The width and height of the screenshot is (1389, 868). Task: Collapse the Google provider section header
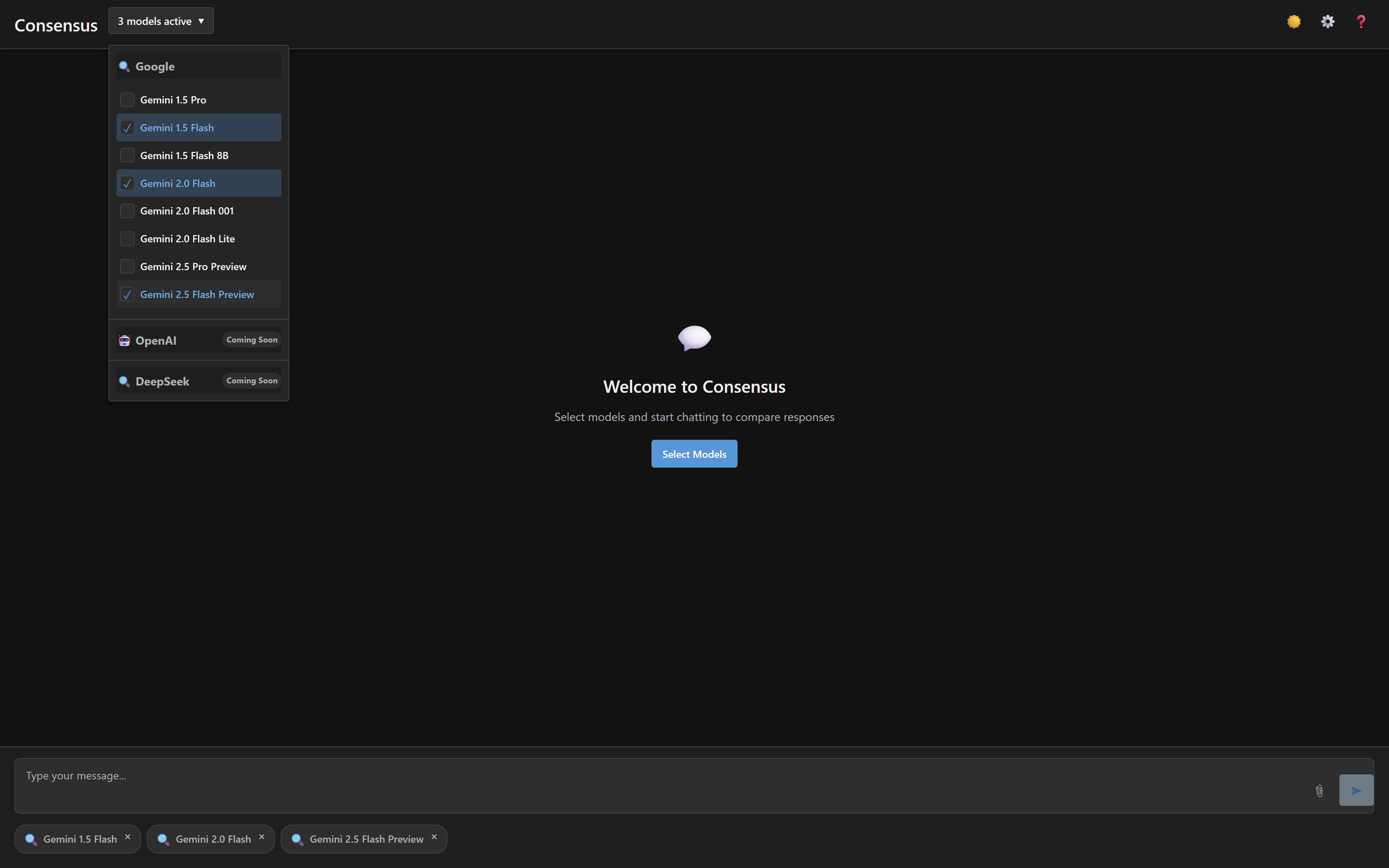199,67
